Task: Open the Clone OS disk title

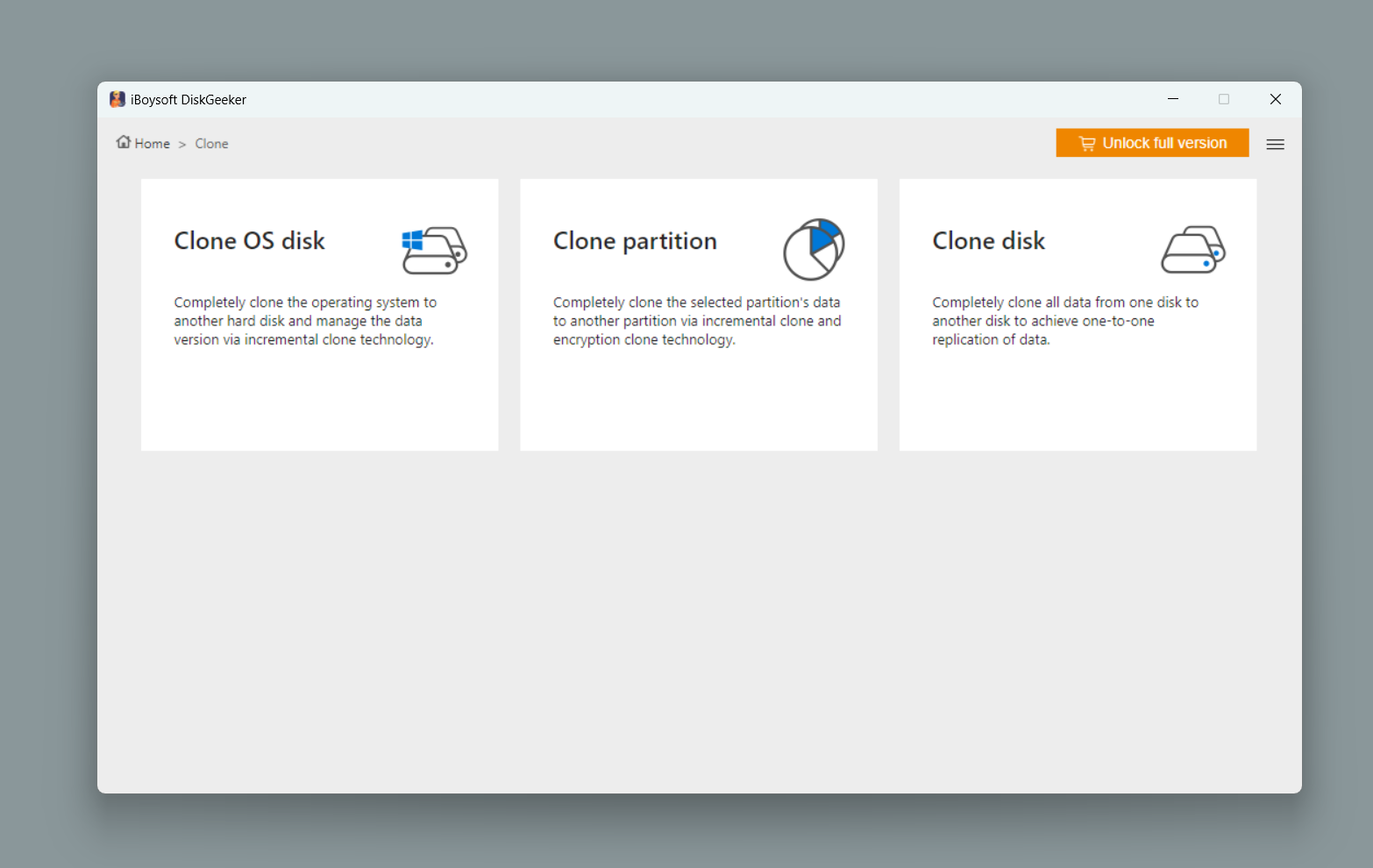Action: click(x=250, y=241)
